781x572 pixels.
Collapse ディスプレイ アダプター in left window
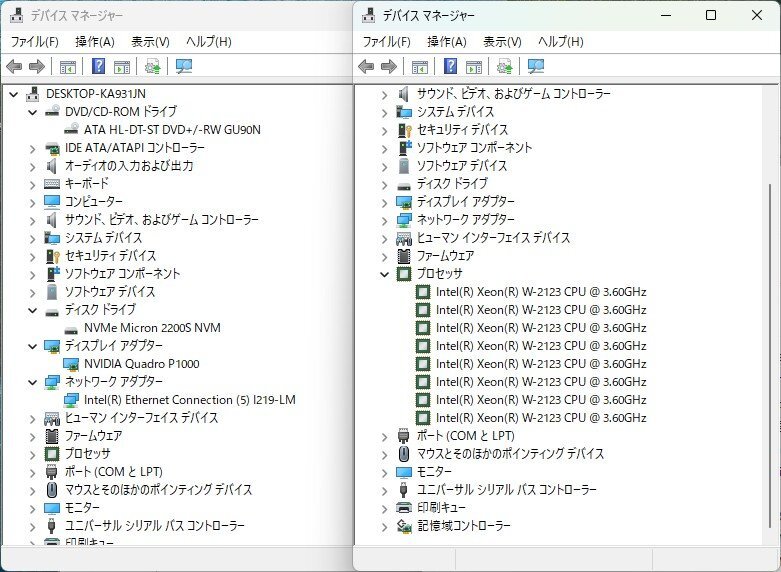point(33,346)
